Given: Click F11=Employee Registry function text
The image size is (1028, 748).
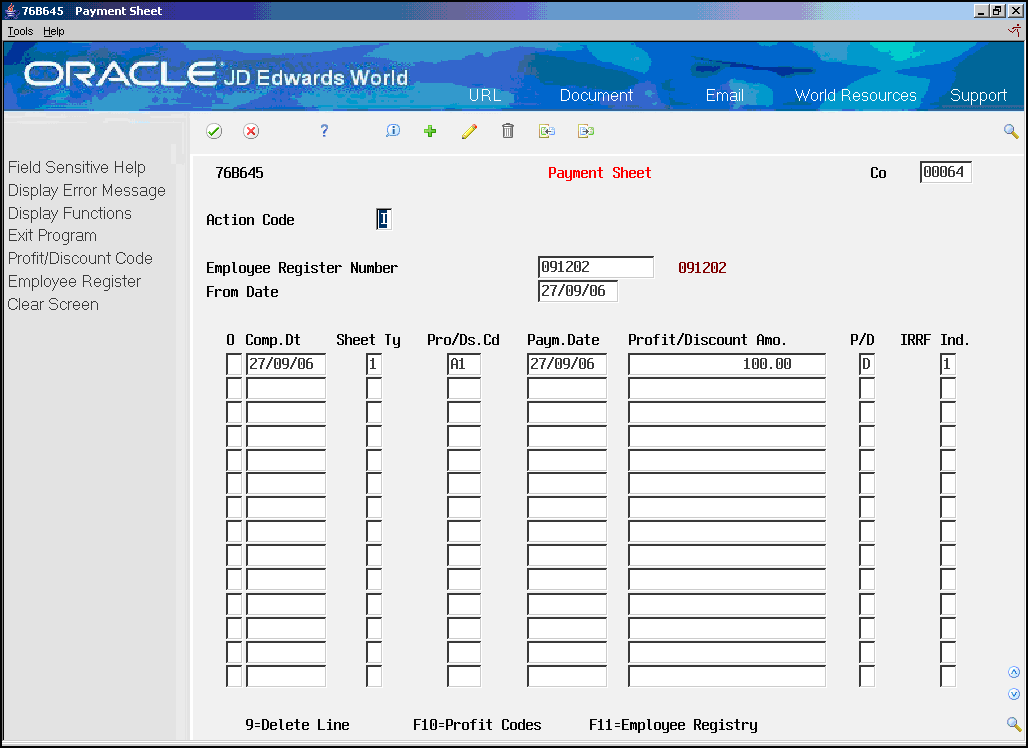Looking at the screenshot, I should click(673, 725).
